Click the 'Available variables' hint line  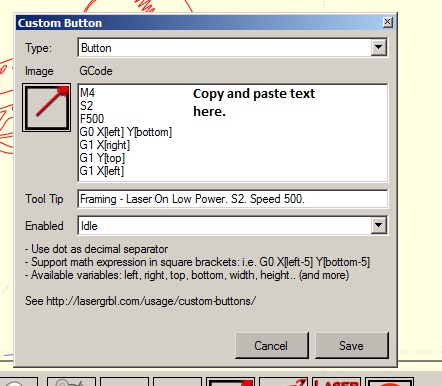(x=187, y=275)
